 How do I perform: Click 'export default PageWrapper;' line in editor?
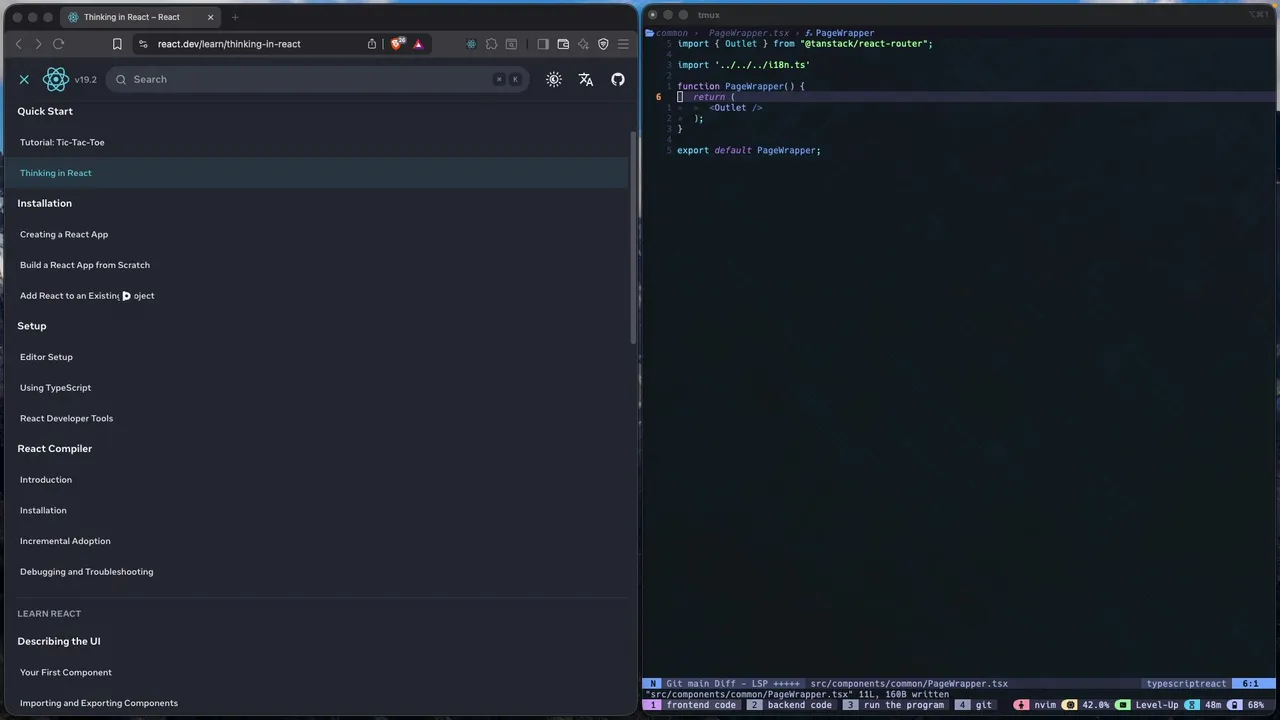749,150
